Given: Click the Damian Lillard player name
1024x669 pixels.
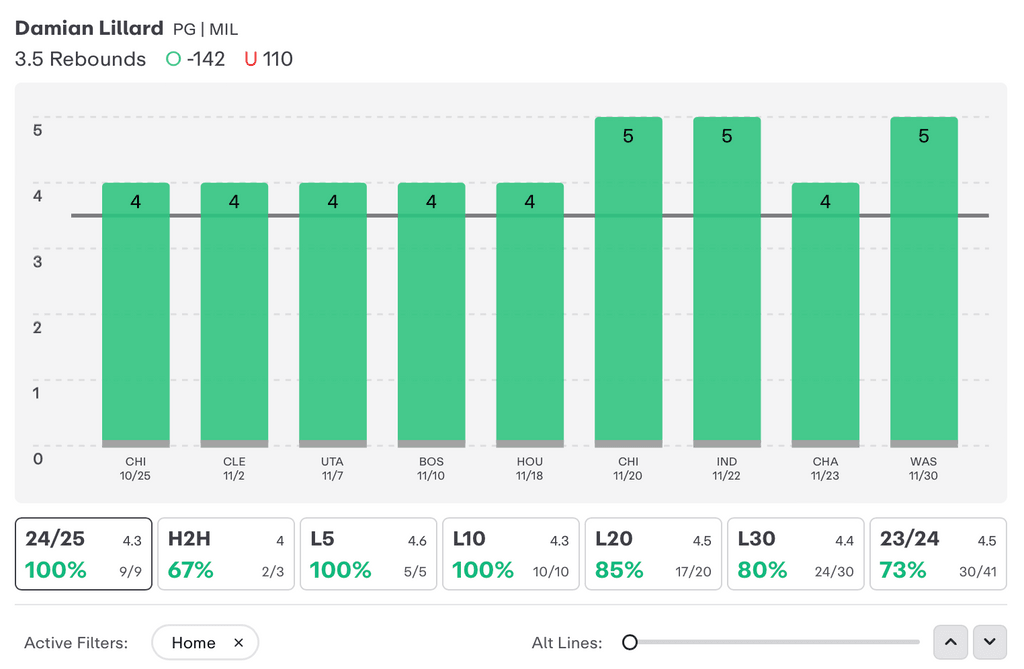Looking at the screenshot, I should (x=89, y=28).
